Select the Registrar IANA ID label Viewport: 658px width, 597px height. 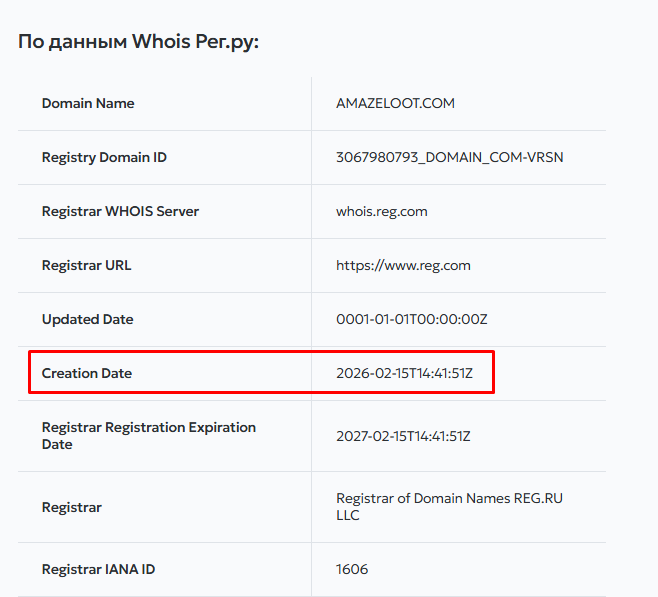click(98, 569)
